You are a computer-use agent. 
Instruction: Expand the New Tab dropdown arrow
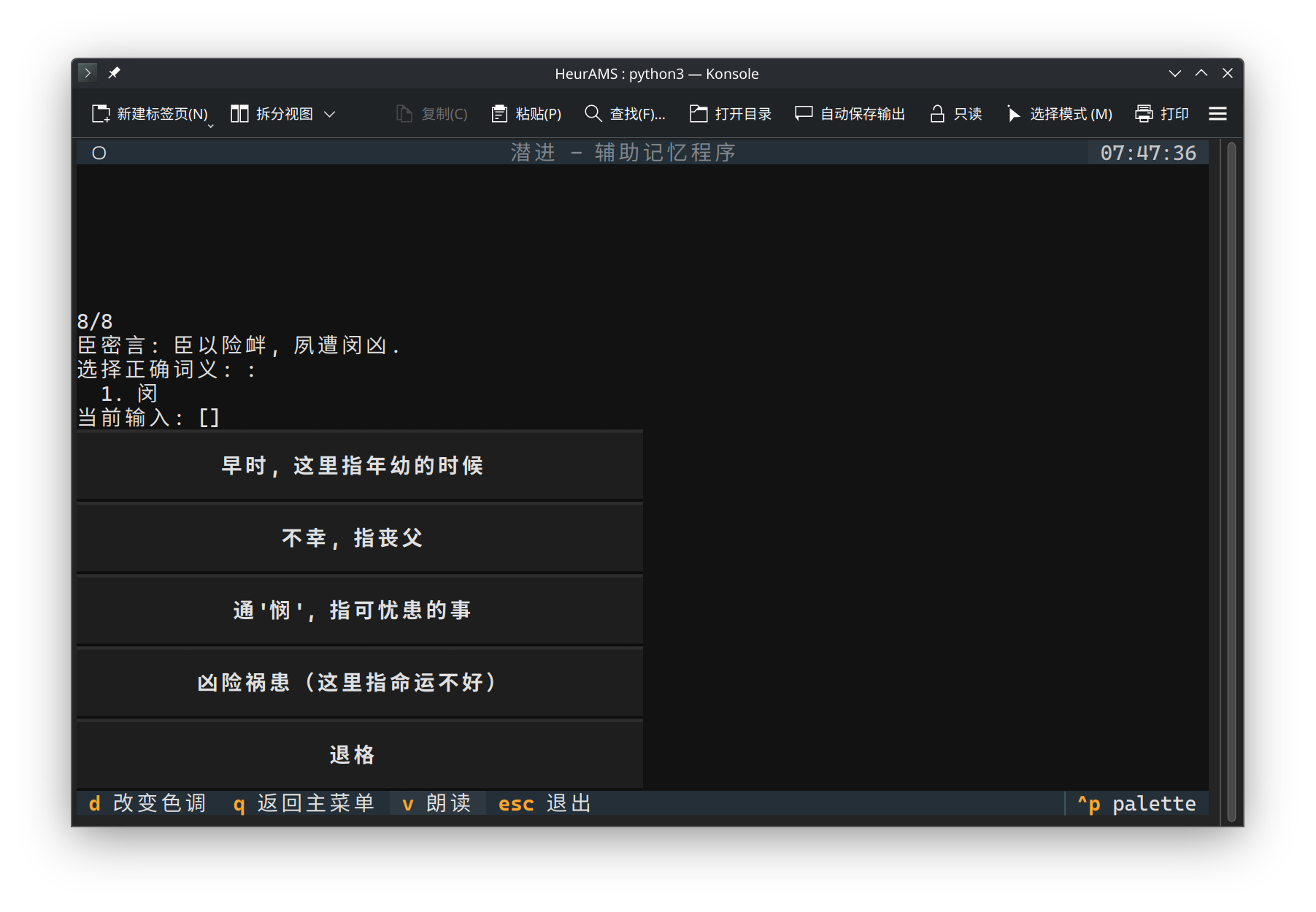pyautogui.click(x=211, y=126)
